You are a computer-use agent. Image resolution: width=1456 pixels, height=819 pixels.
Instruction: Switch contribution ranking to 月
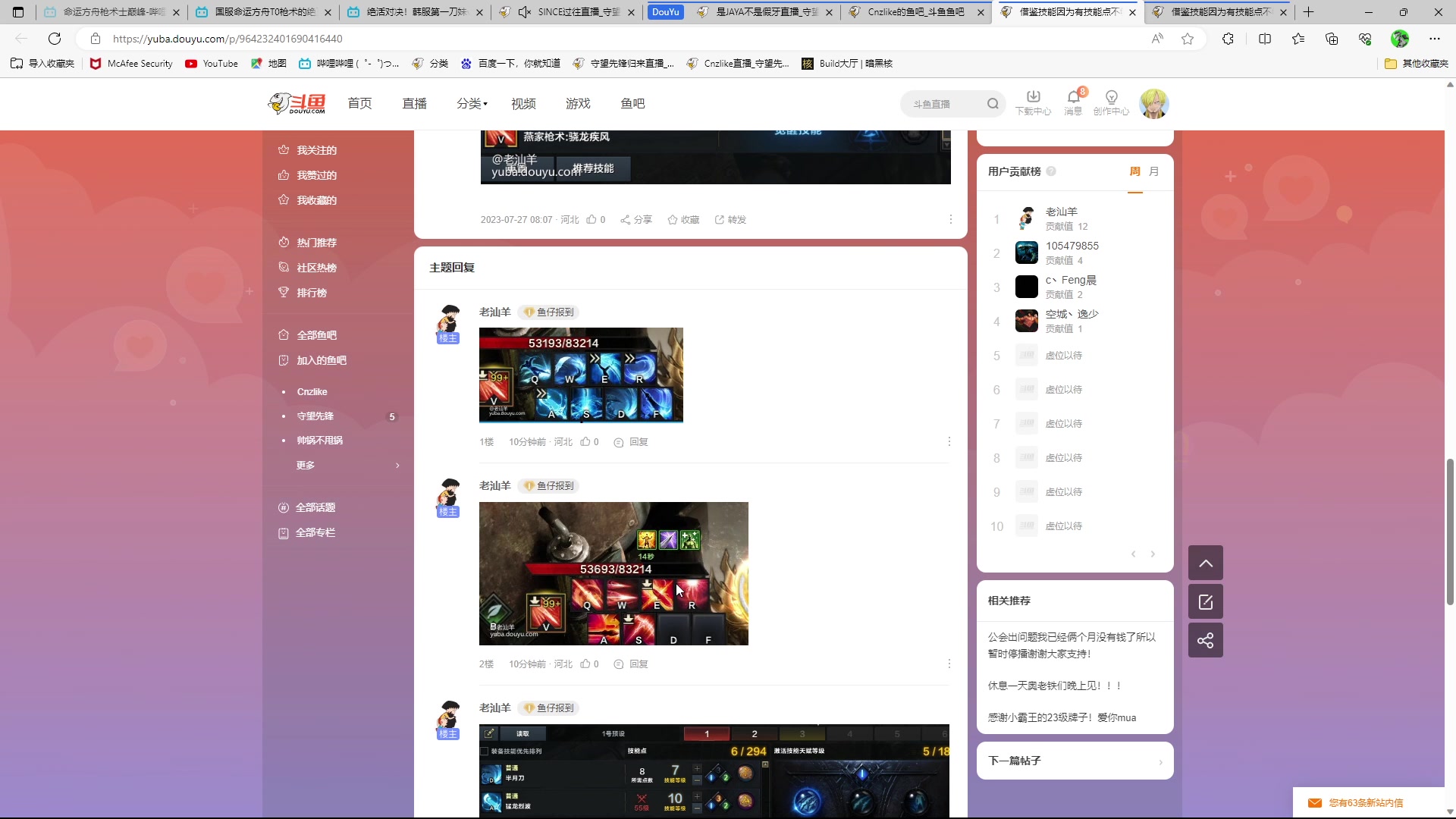1153,171
